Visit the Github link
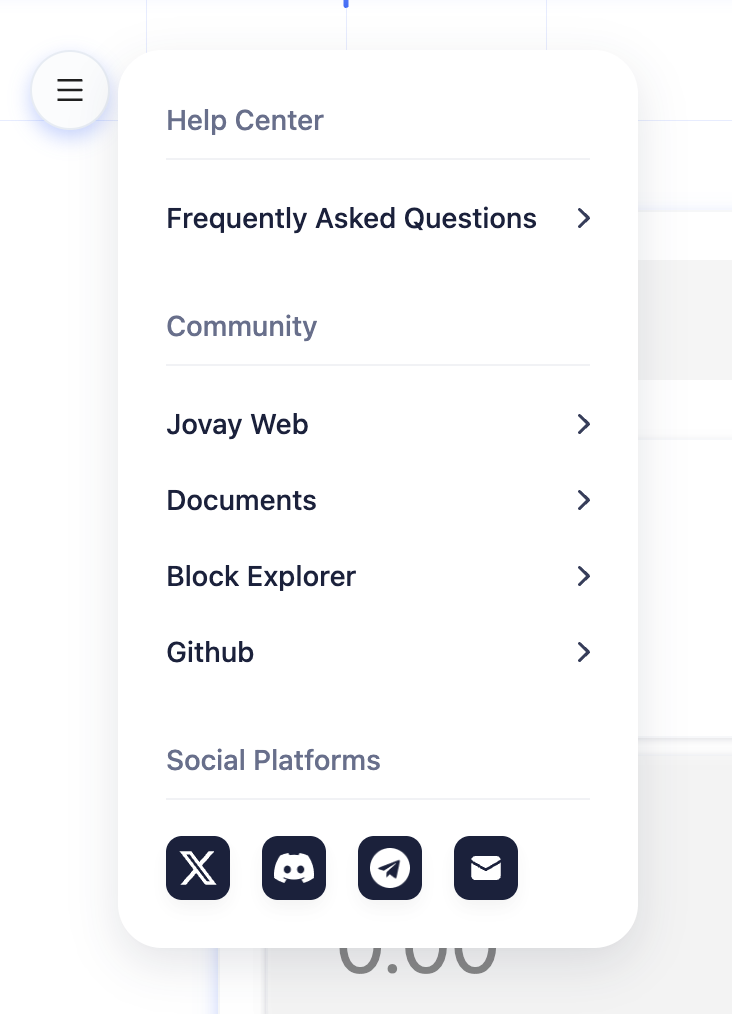732x1014 pixels. 210,652
